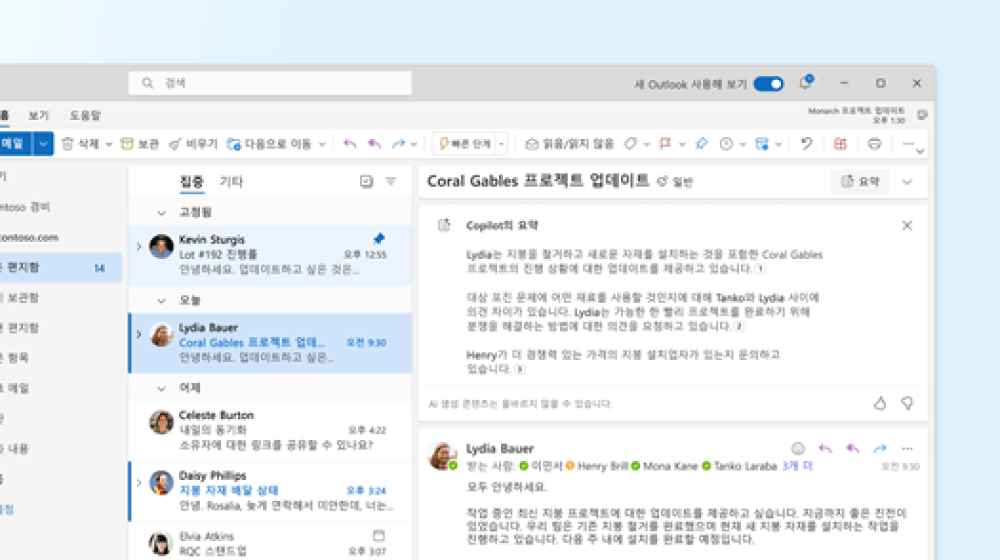Open Celeste Burton's email in the list

(270, 430)
